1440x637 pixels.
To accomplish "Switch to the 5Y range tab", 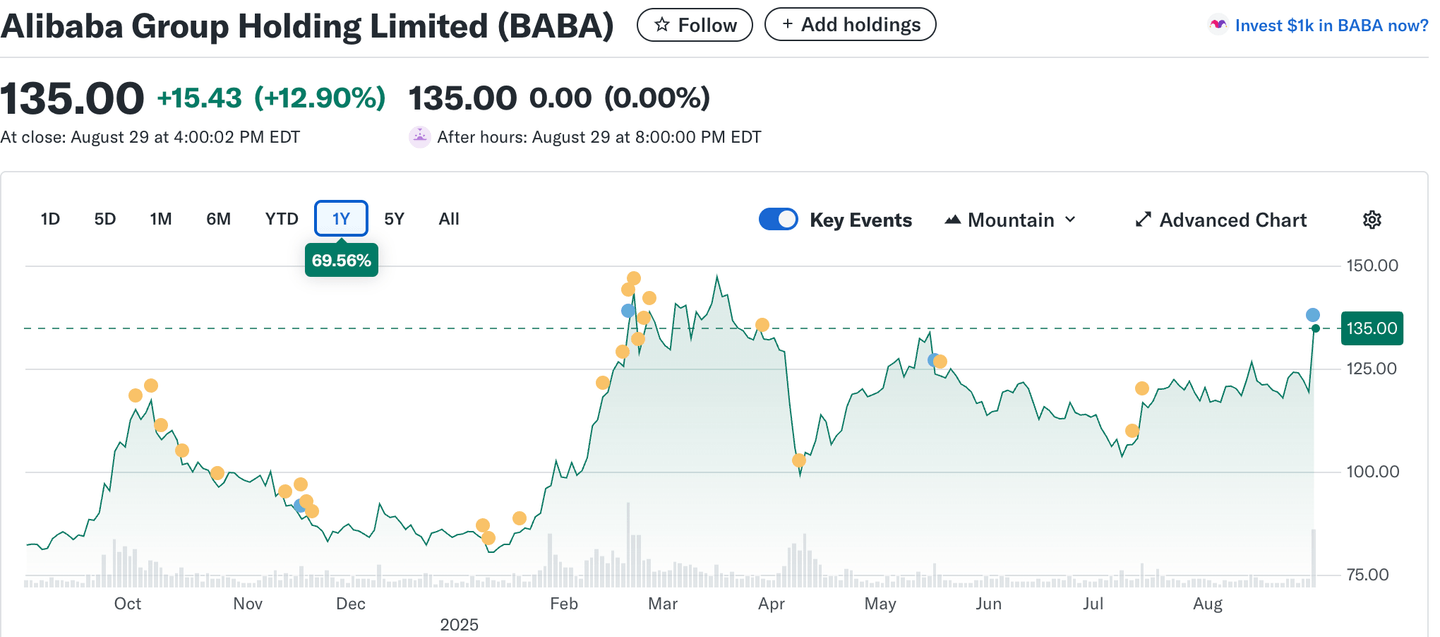I will [394, 219].
